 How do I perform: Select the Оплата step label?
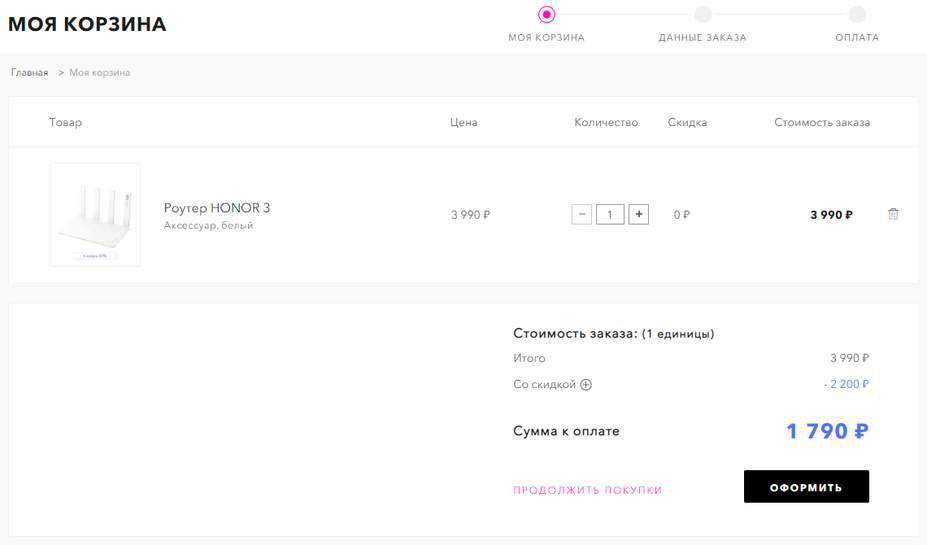pos(857,38)
